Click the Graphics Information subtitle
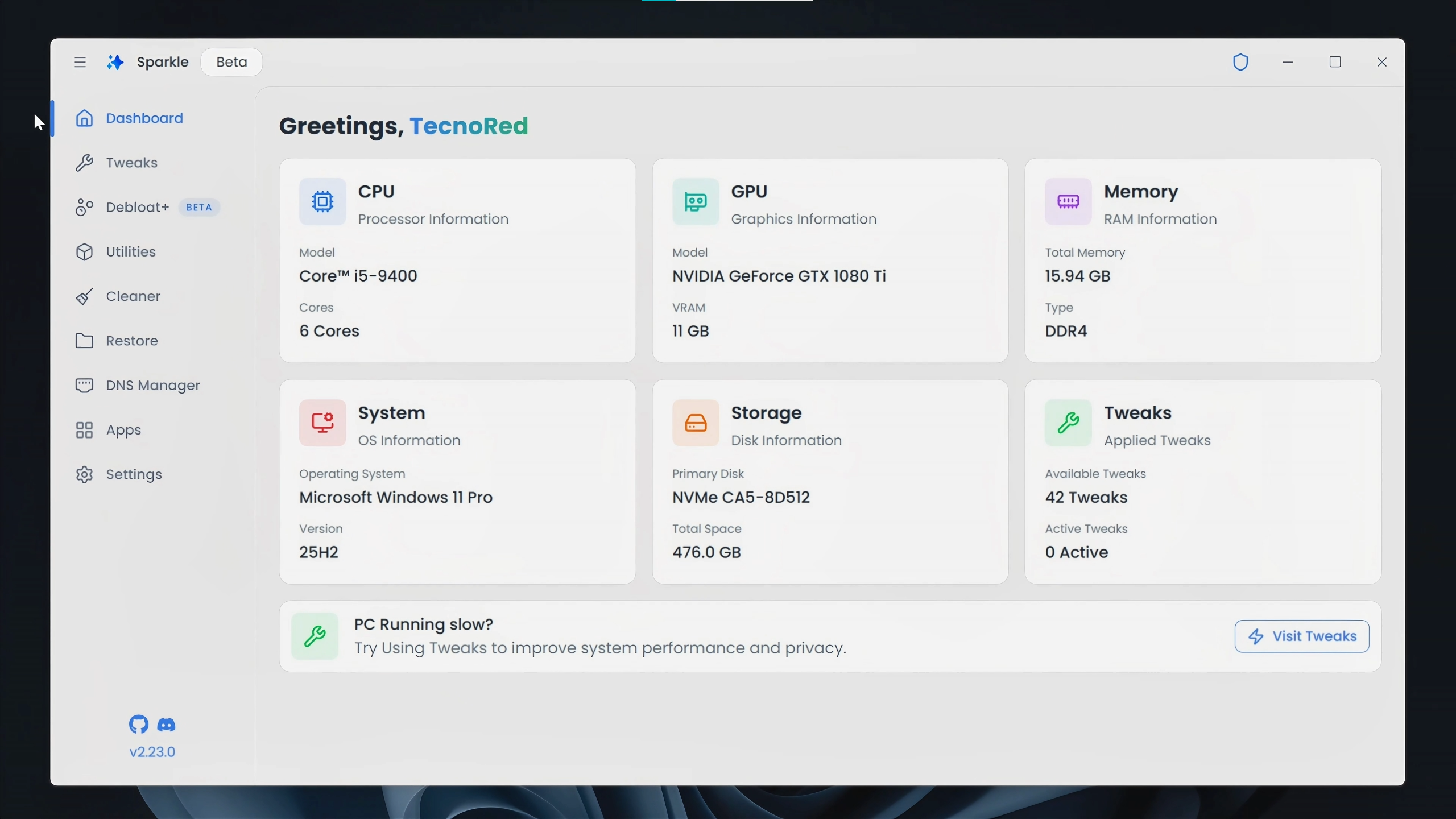1456x819 pixels. click(804, 219)
